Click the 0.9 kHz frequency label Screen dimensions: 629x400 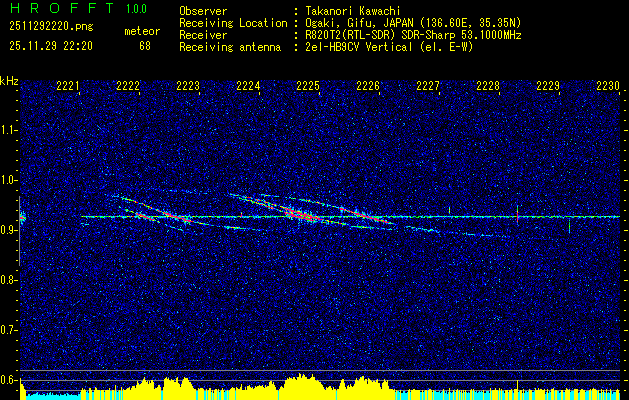[x=9, y=230]
